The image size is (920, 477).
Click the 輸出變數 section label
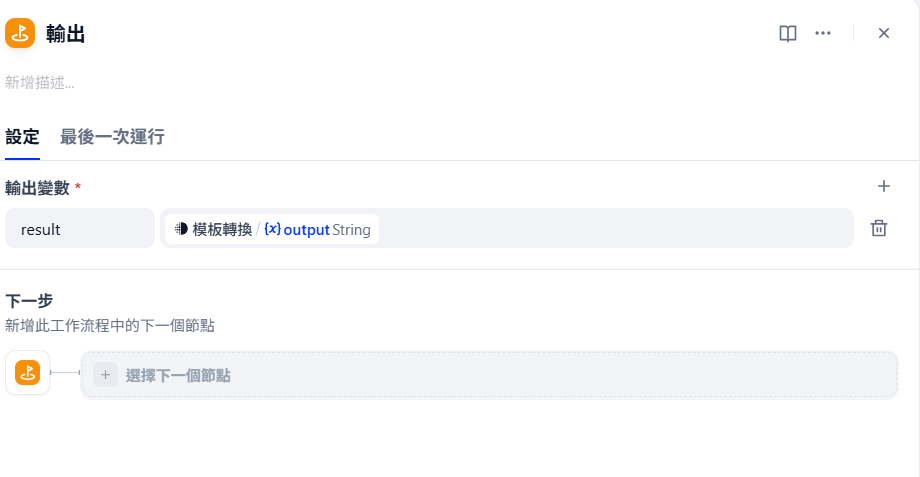(38, 188)
